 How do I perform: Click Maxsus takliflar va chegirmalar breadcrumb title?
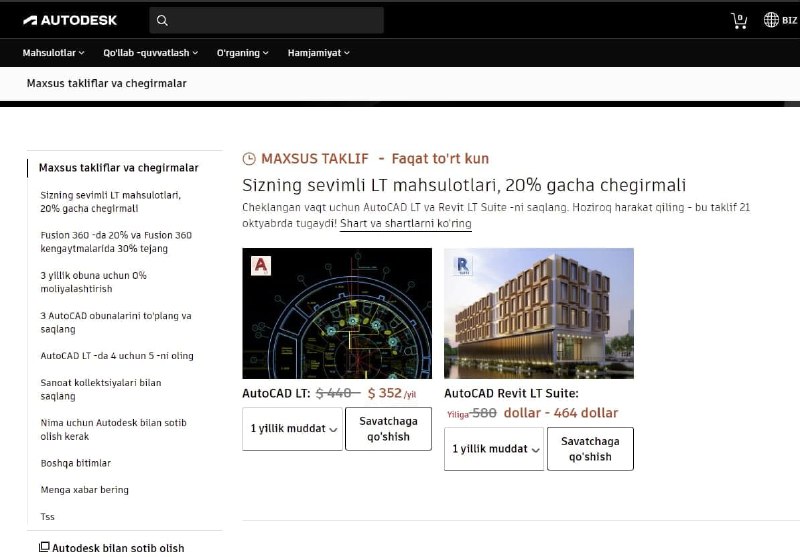coord(107,83)
